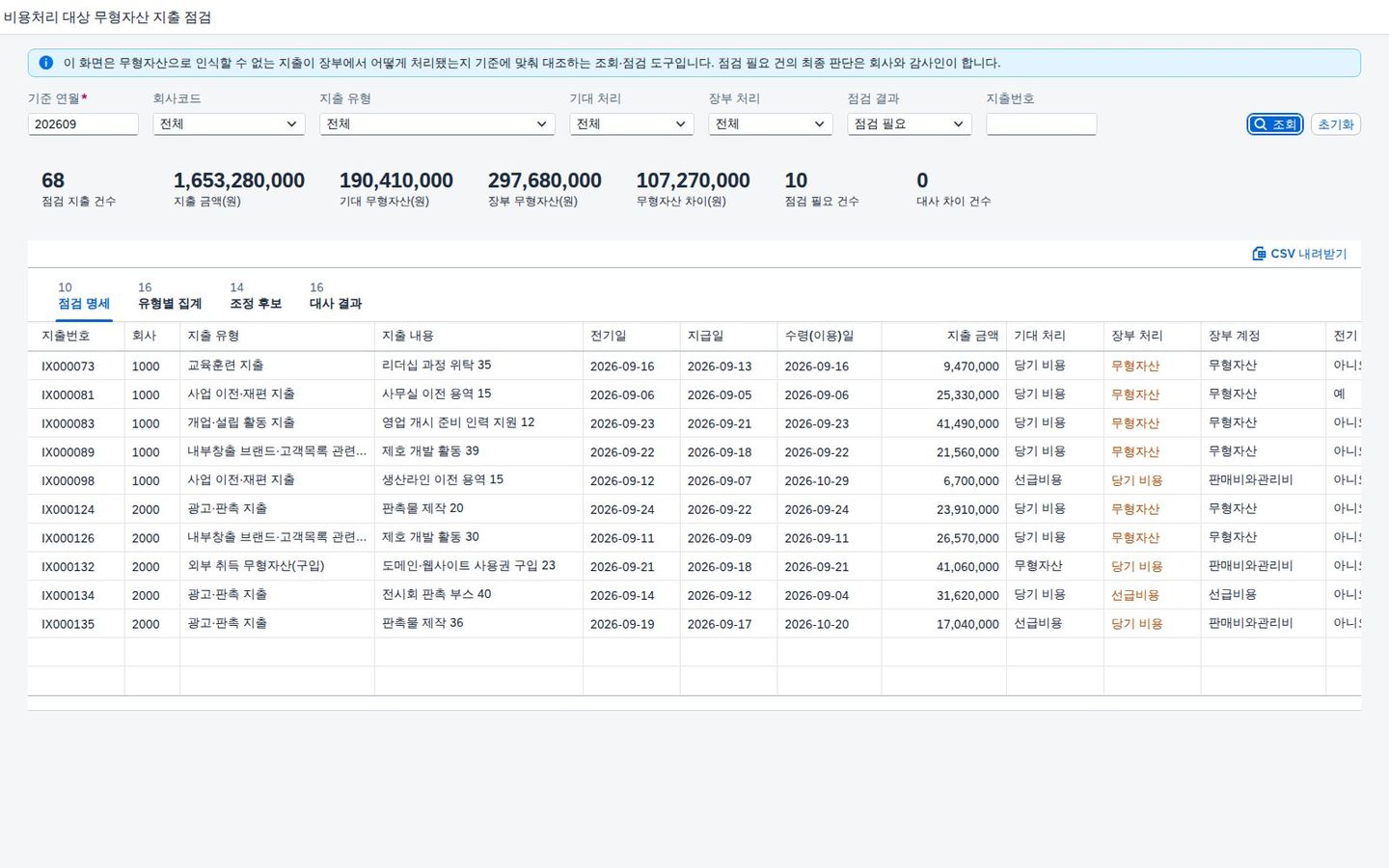Click the 297,680,000 장부 무형자산 figure

click(544, 181)
